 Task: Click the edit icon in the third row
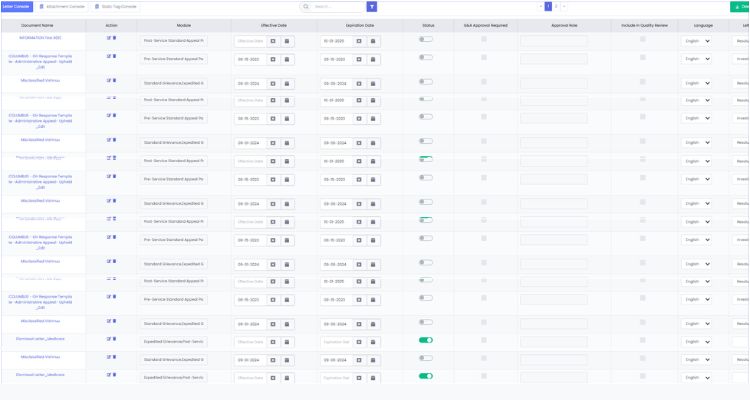[109, 80]
